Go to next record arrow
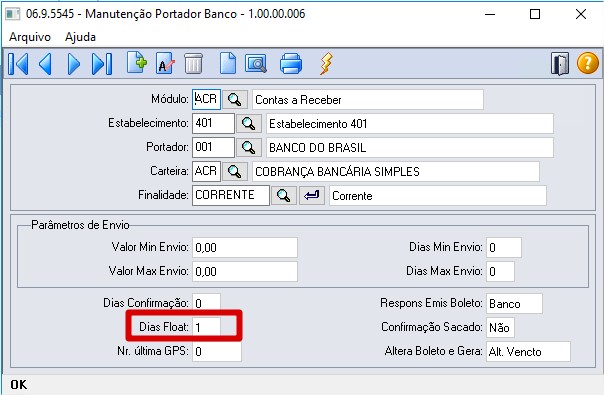The image size is (604, 395). pyautogui.click(x=73, y=64)
